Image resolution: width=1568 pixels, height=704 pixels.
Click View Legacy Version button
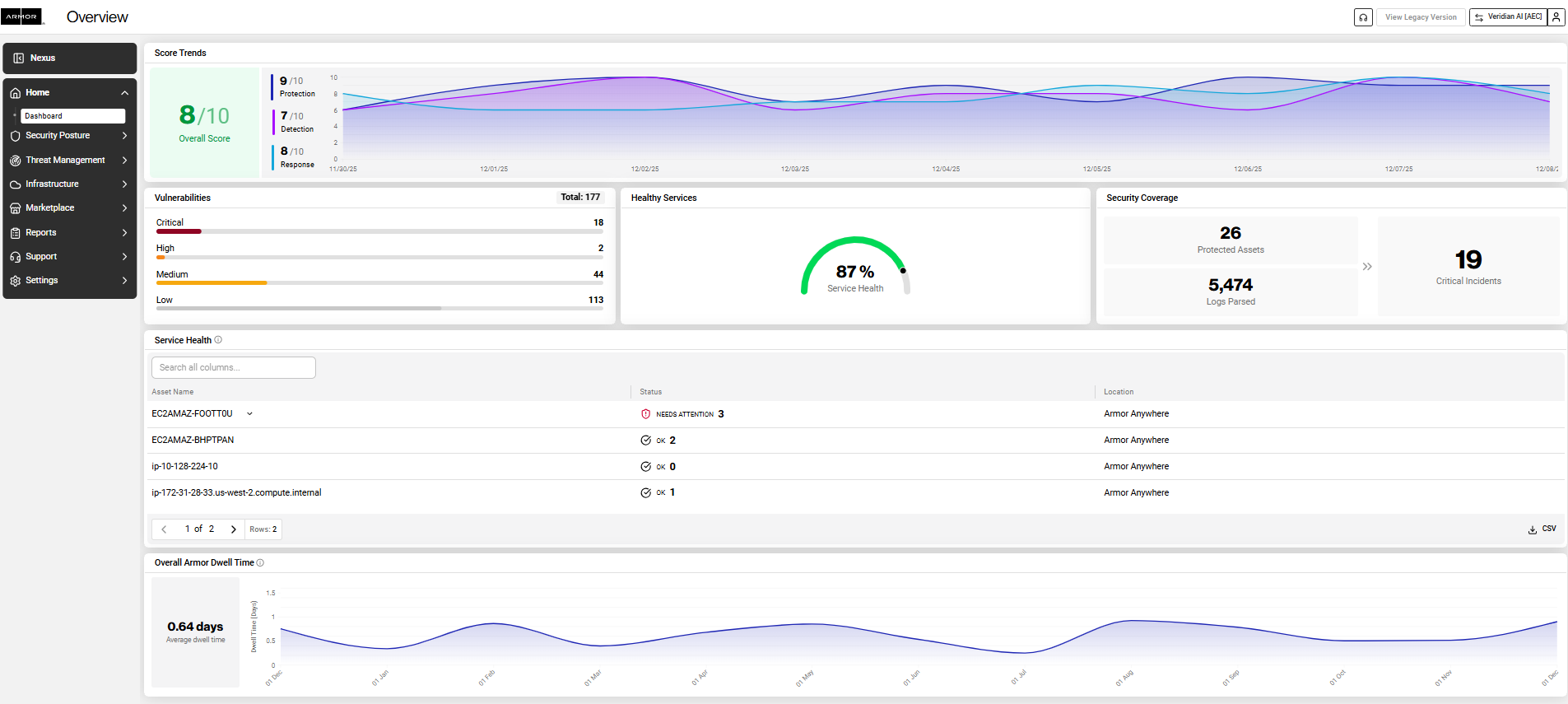(1420, 17)
